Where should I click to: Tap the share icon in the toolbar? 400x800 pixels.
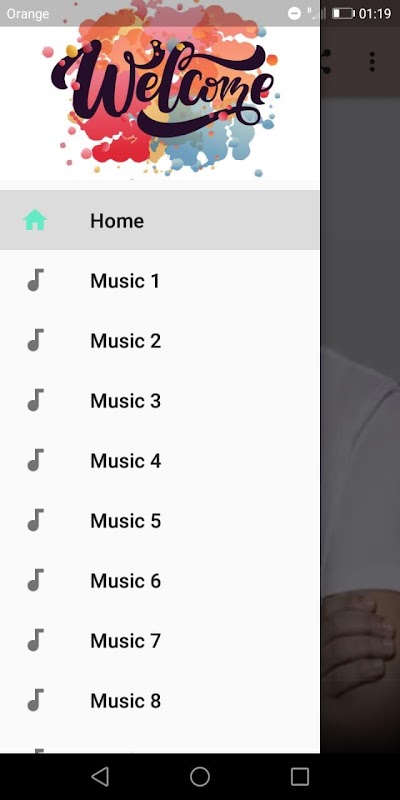[326, 62]
